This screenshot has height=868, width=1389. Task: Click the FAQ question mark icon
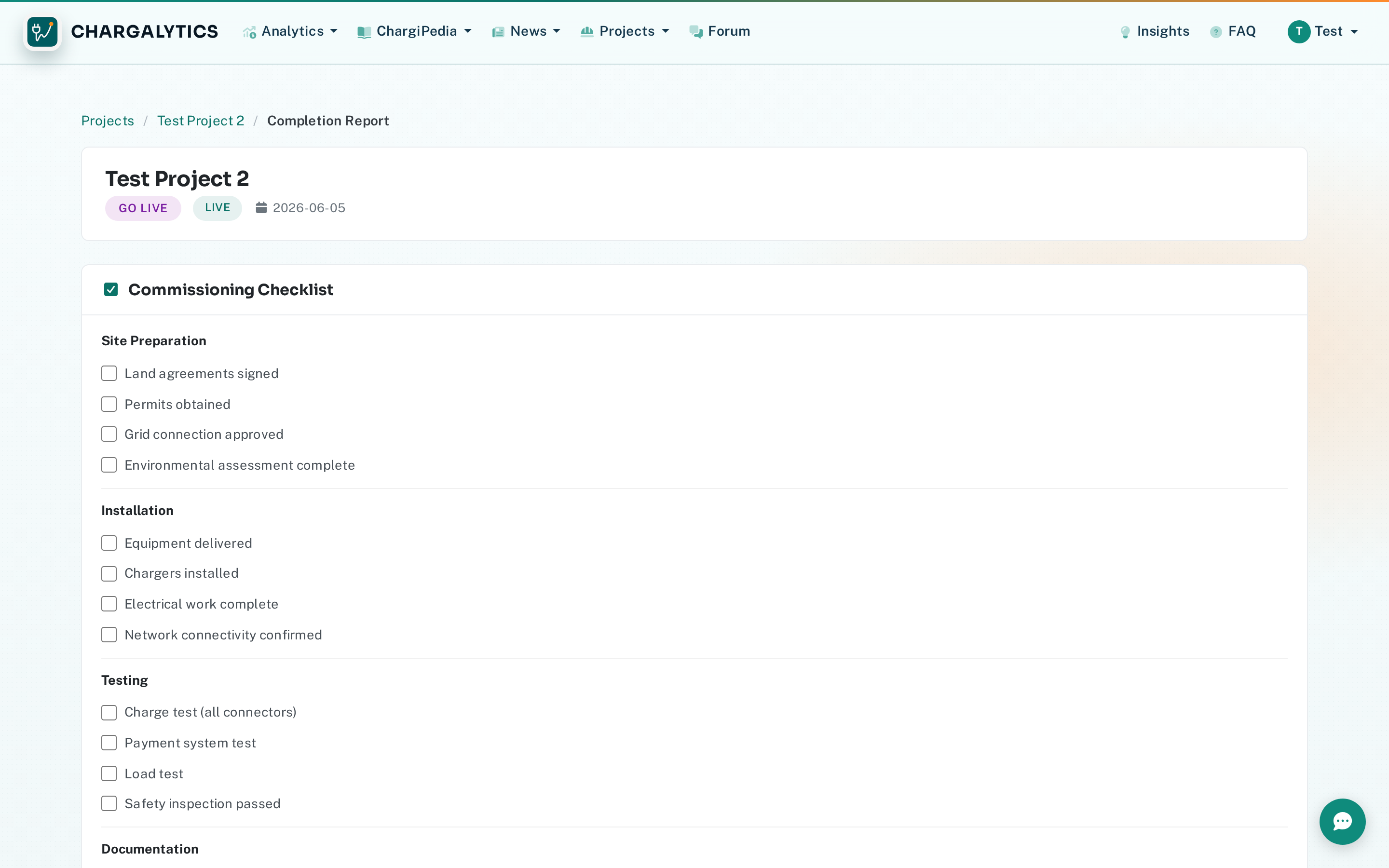1216,32
